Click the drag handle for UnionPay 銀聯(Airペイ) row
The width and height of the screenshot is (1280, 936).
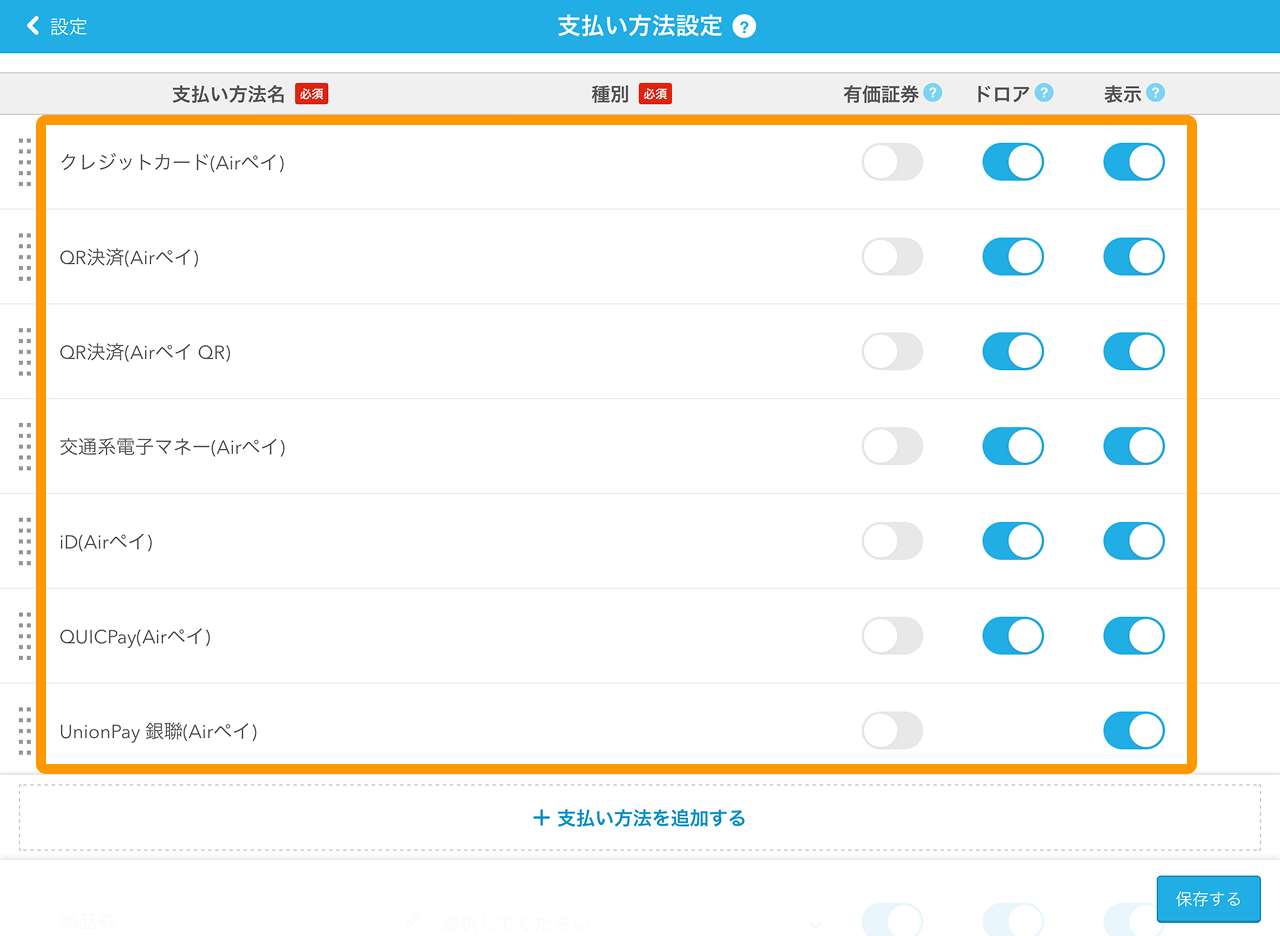pyautogui.click(x=25, y=731)
